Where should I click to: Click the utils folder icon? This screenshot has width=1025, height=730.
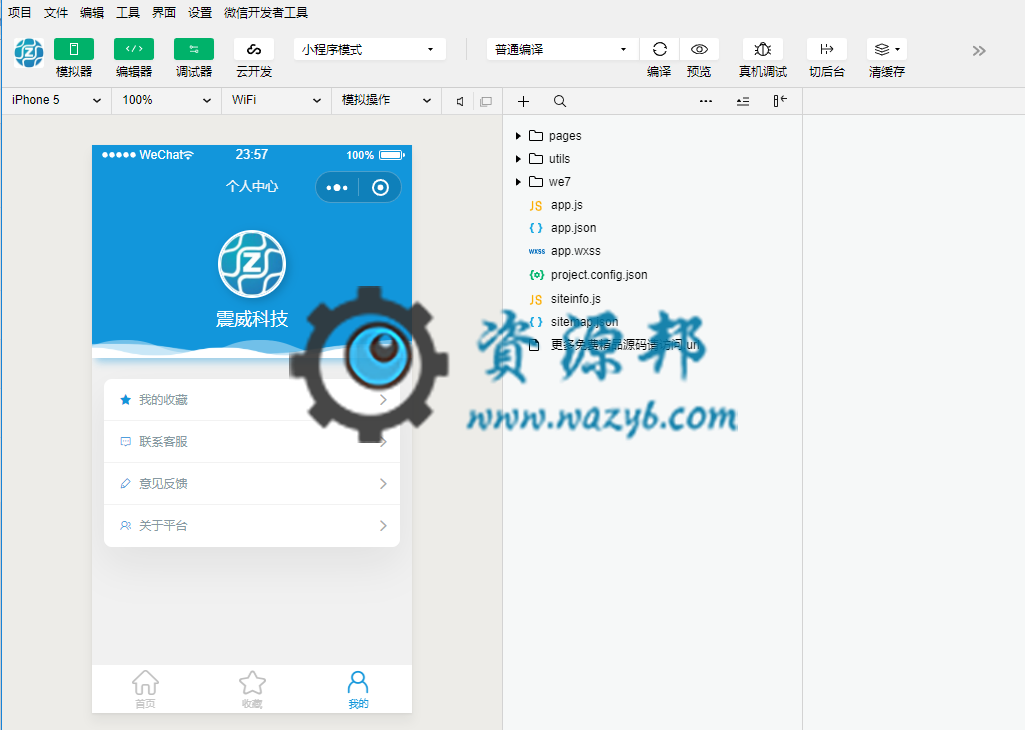[x=536, y=158]
